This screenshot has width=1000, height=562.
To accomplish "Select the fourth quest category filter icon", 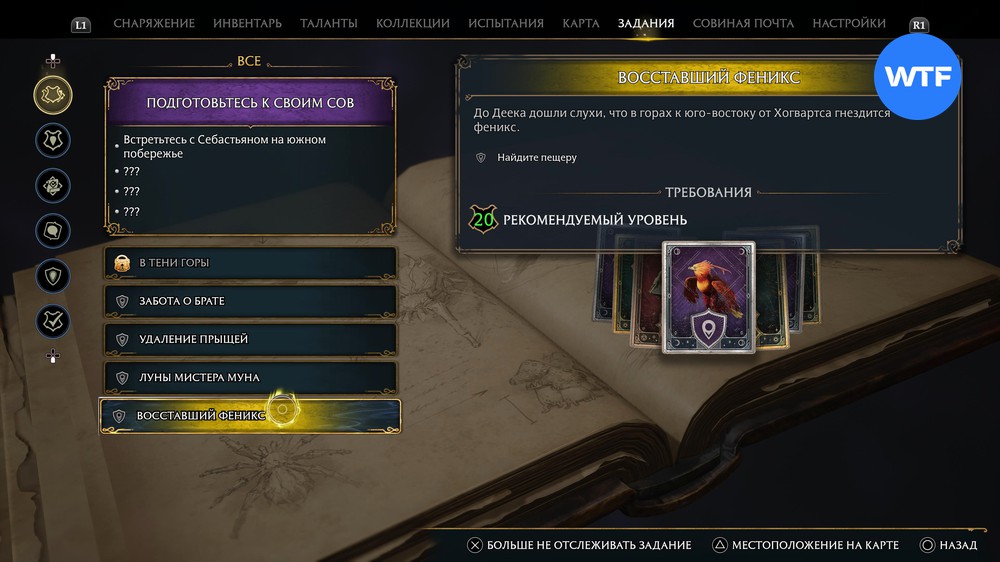I will [x=53, y=231].
